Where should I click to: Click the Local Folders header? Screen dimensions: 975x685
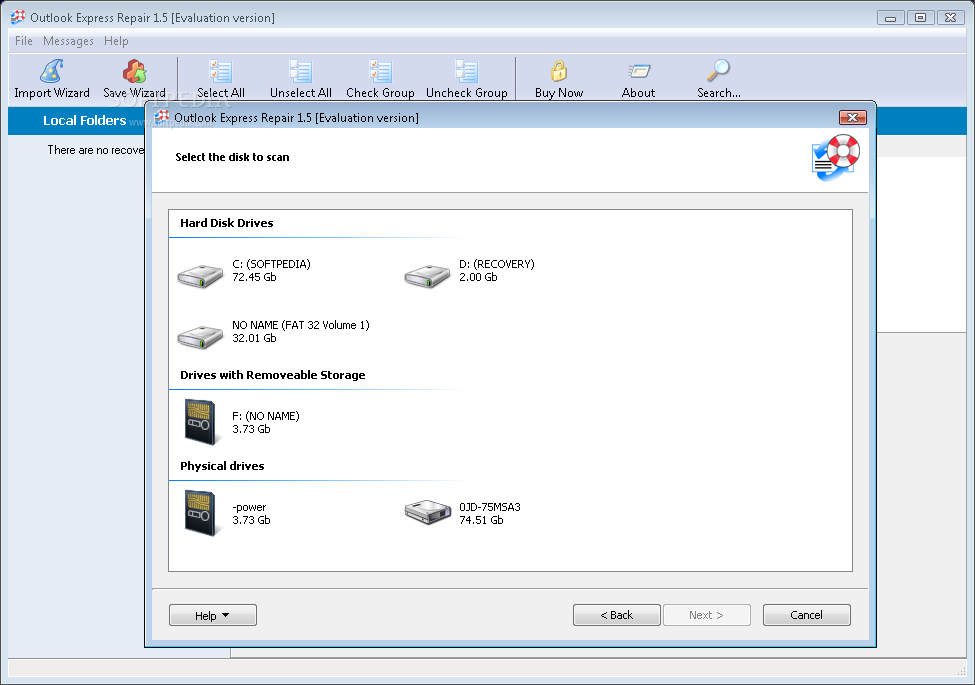85,121
